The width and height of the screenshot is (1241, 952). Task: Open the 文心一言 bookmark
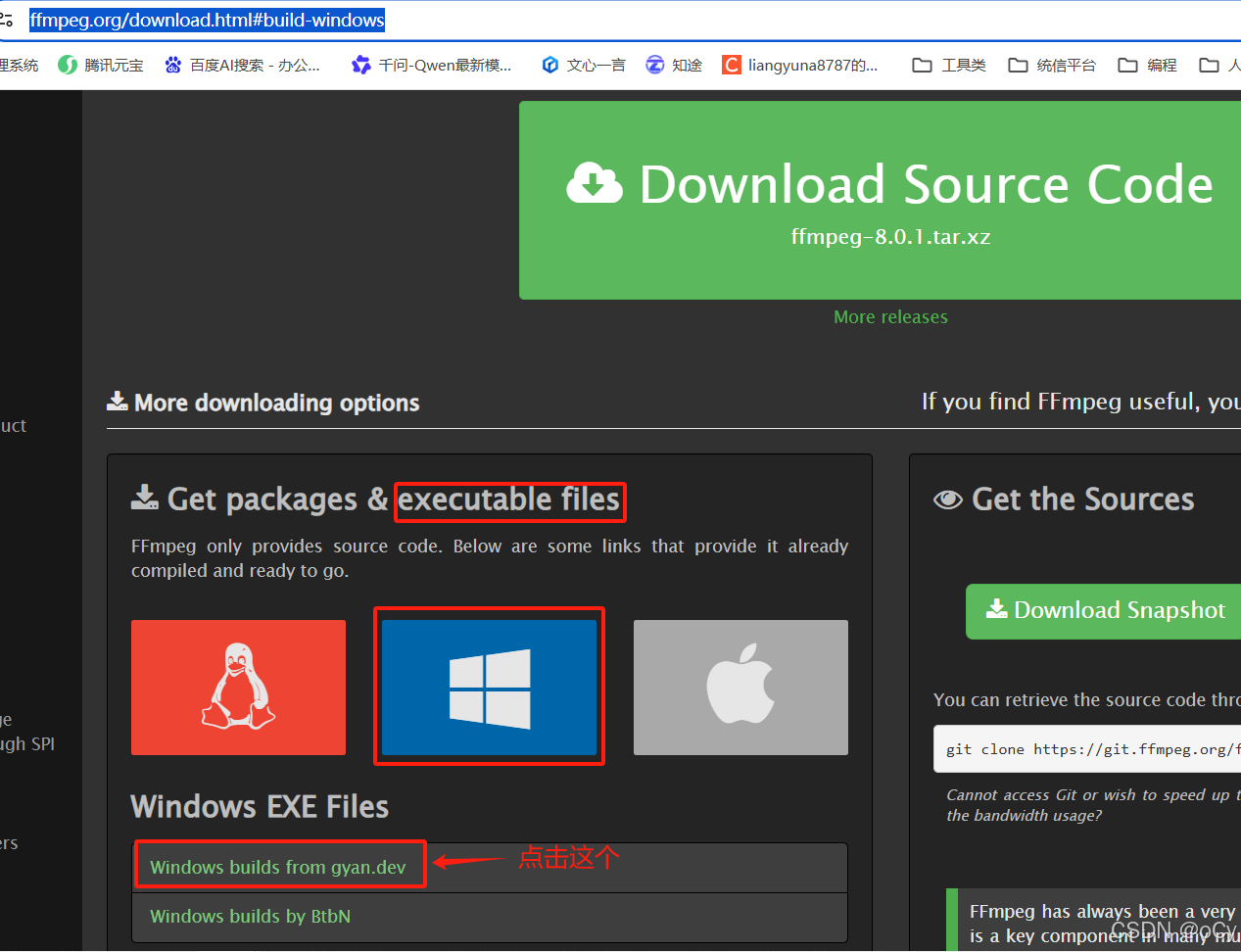pos(584,66)
